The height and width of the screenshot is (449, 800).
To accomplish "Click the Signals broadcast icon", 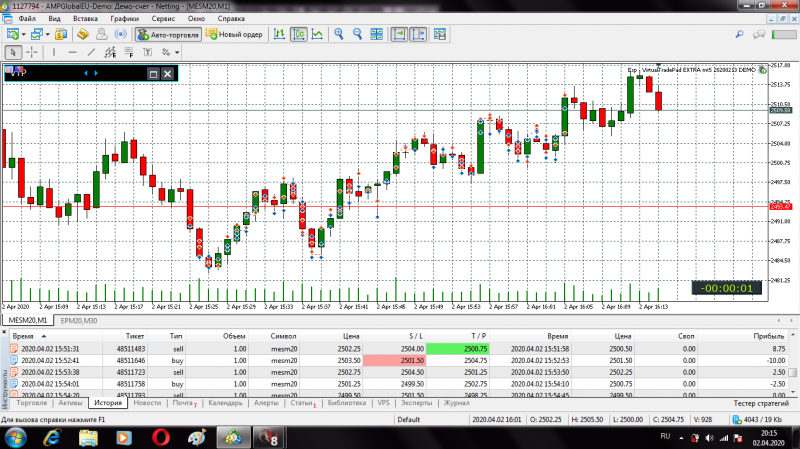I will click(121, 34).
